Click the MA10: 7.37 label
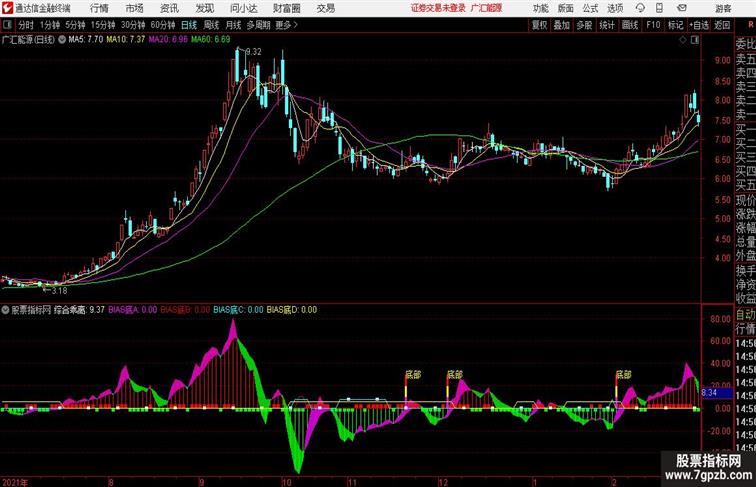 pyautogui.click(x=125, y=40)
